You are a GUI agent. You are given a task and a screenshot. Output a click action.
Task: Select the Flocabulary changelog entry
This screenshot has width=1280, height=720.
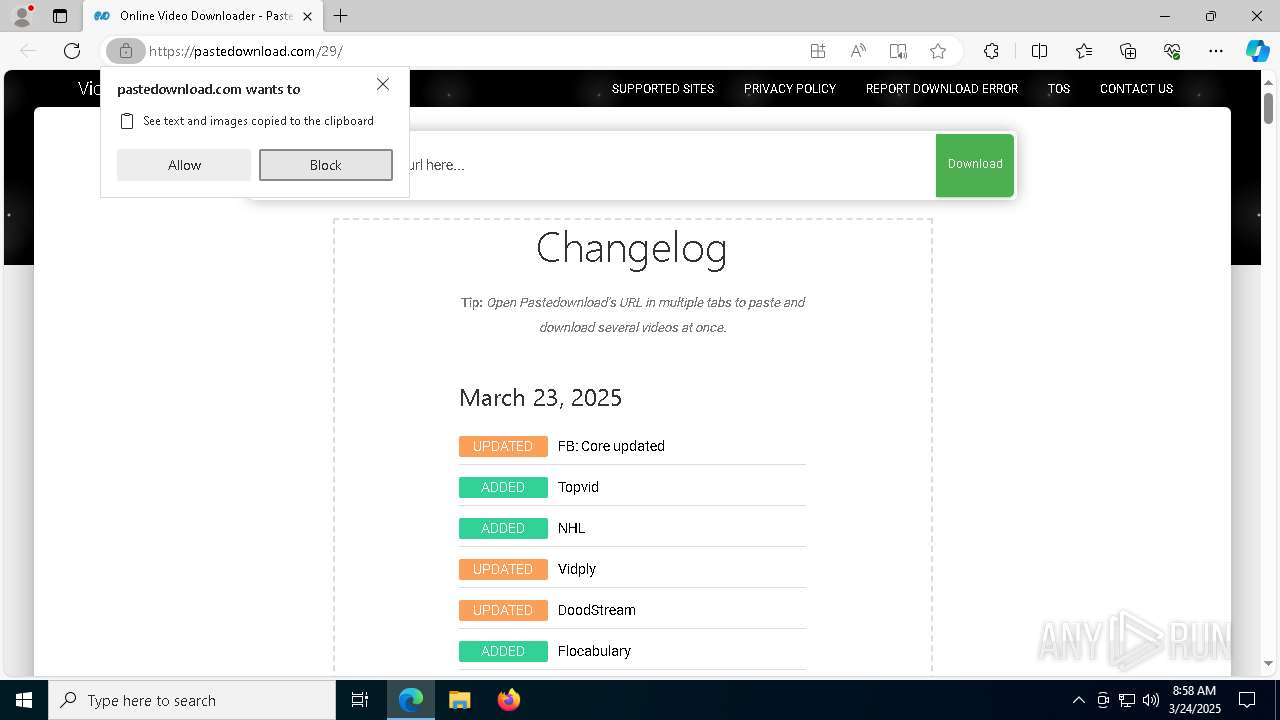[594, 651]
